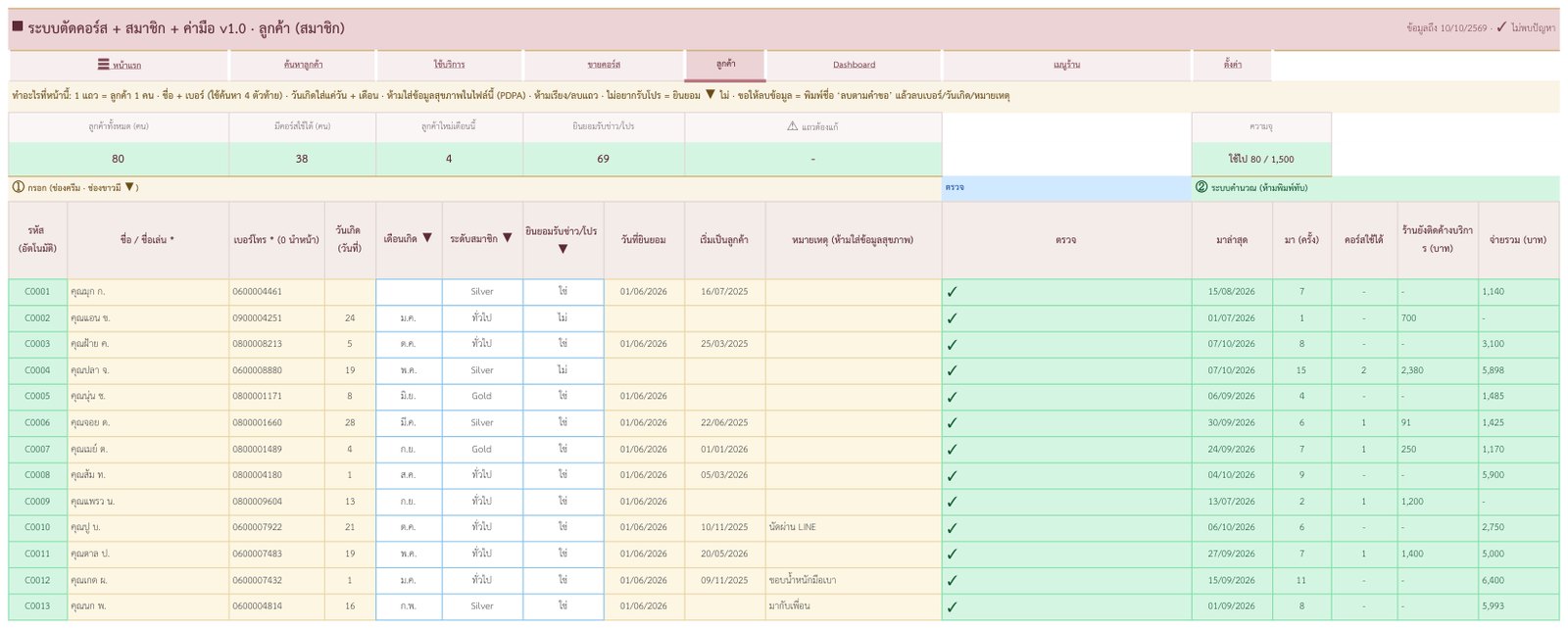Select the active ลูกค้า tab
The height and width of the screenshot is (629, 1568).
(x=725, y=65)
